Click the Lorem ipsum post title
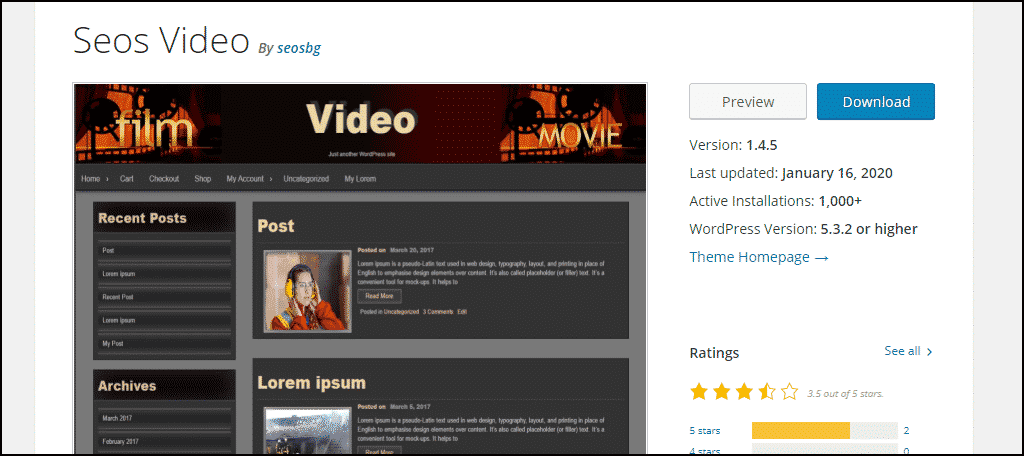1024x456 pixels. coord(312,383)
